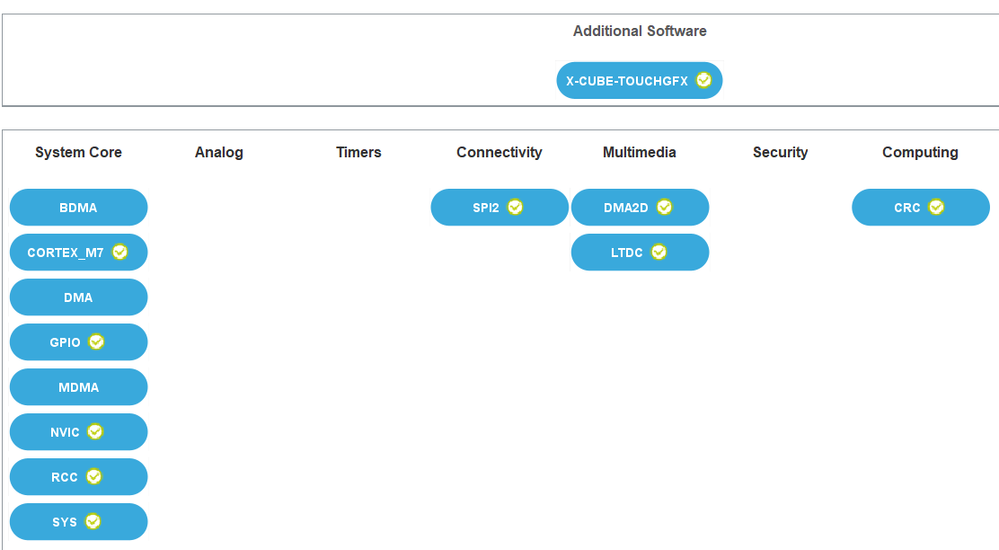The height and width of the screenshot is (550, 999).
Task: Open the BDMA peripheral button
Action: click(78, 208)
